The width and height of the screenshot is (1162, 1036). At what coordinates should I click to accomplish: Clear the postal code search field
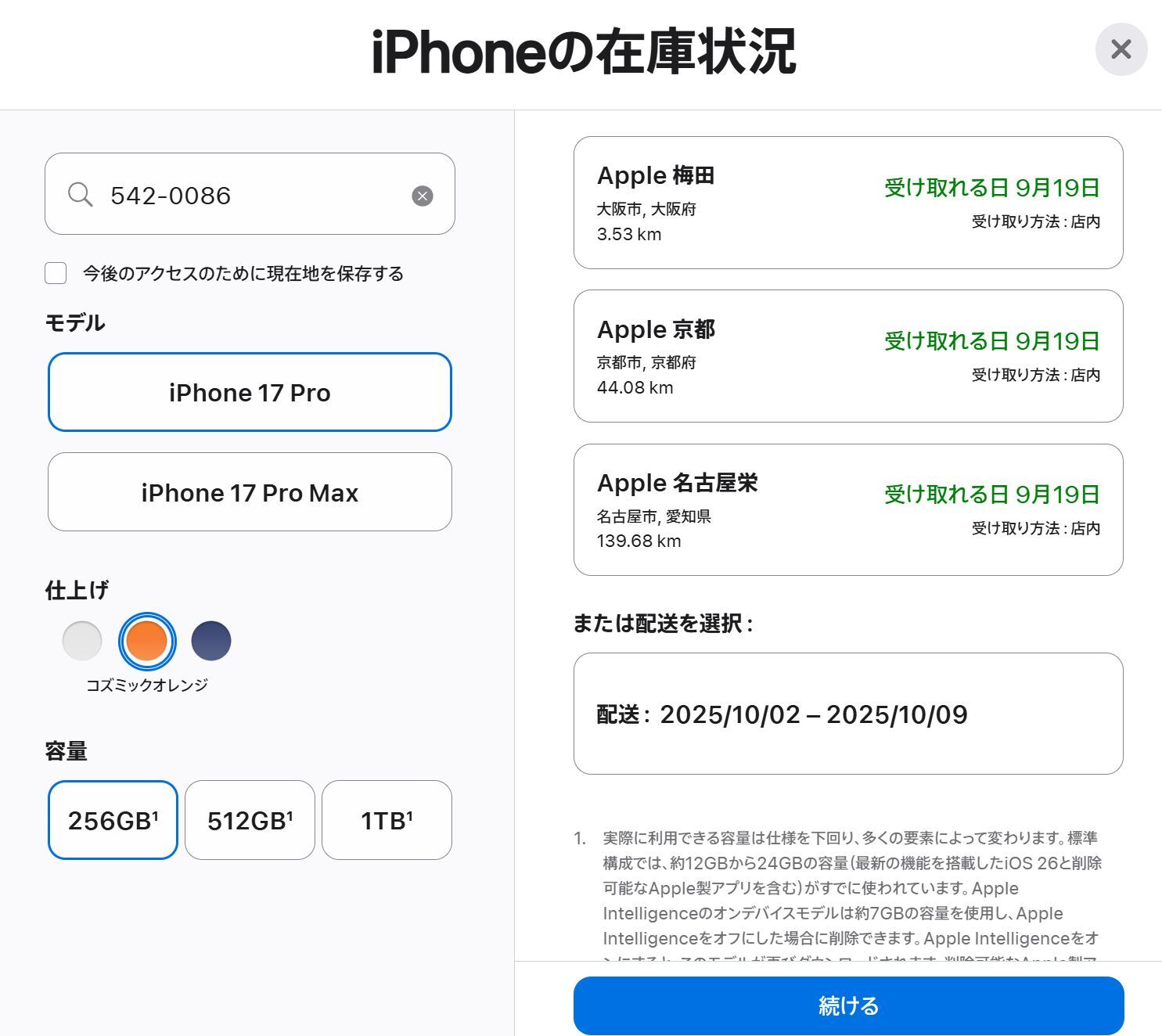[x=423, y=196]
